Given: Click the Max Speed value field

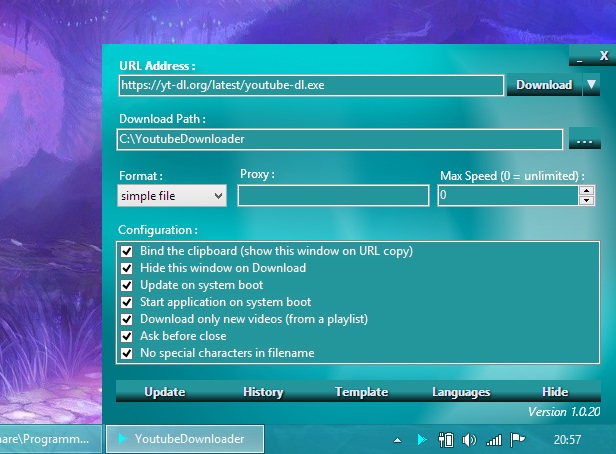Looking at the screenshot, I should [508, 196].
